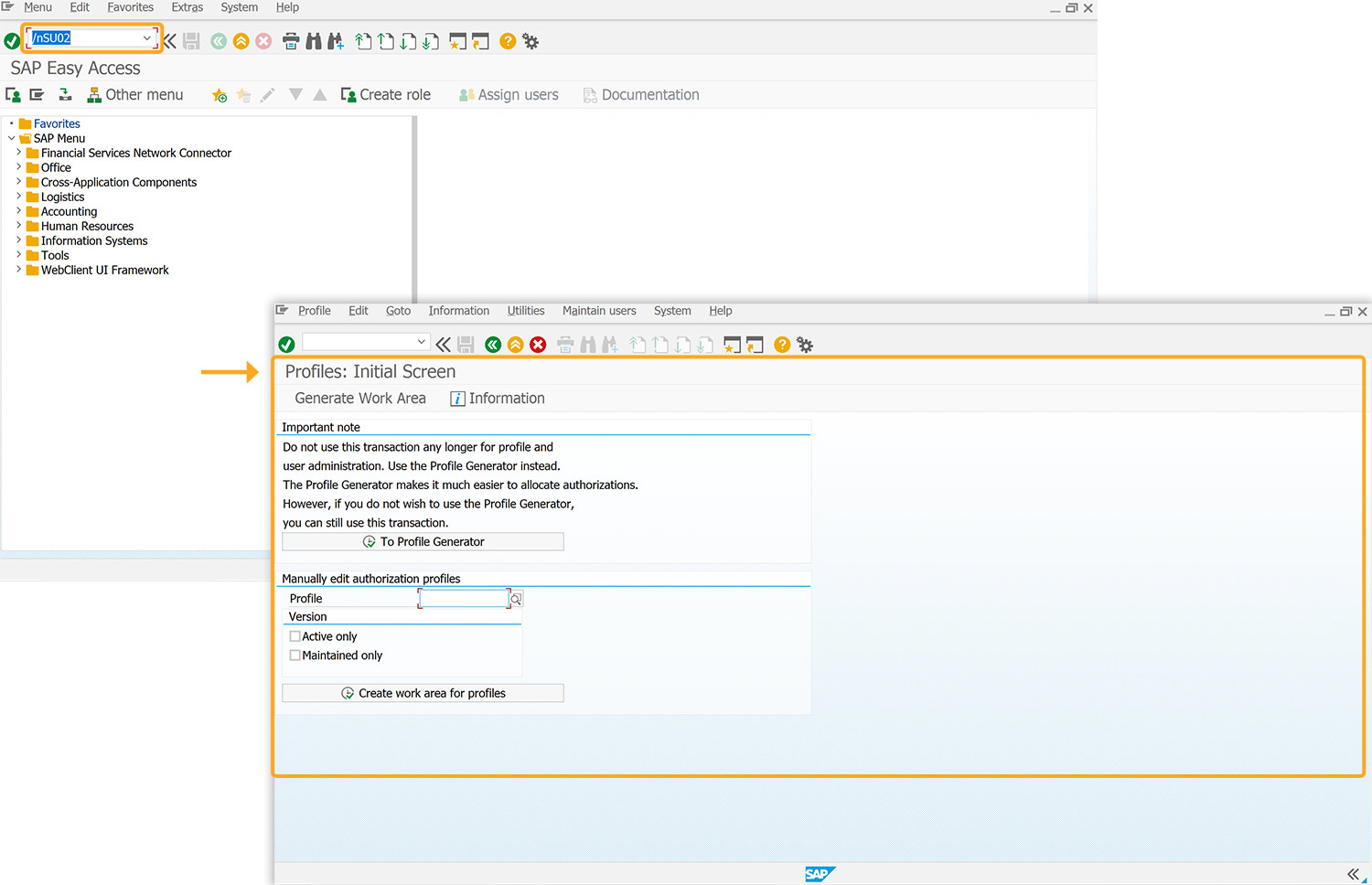Click Generate Work Area toolbar button

tap(360, 399)
